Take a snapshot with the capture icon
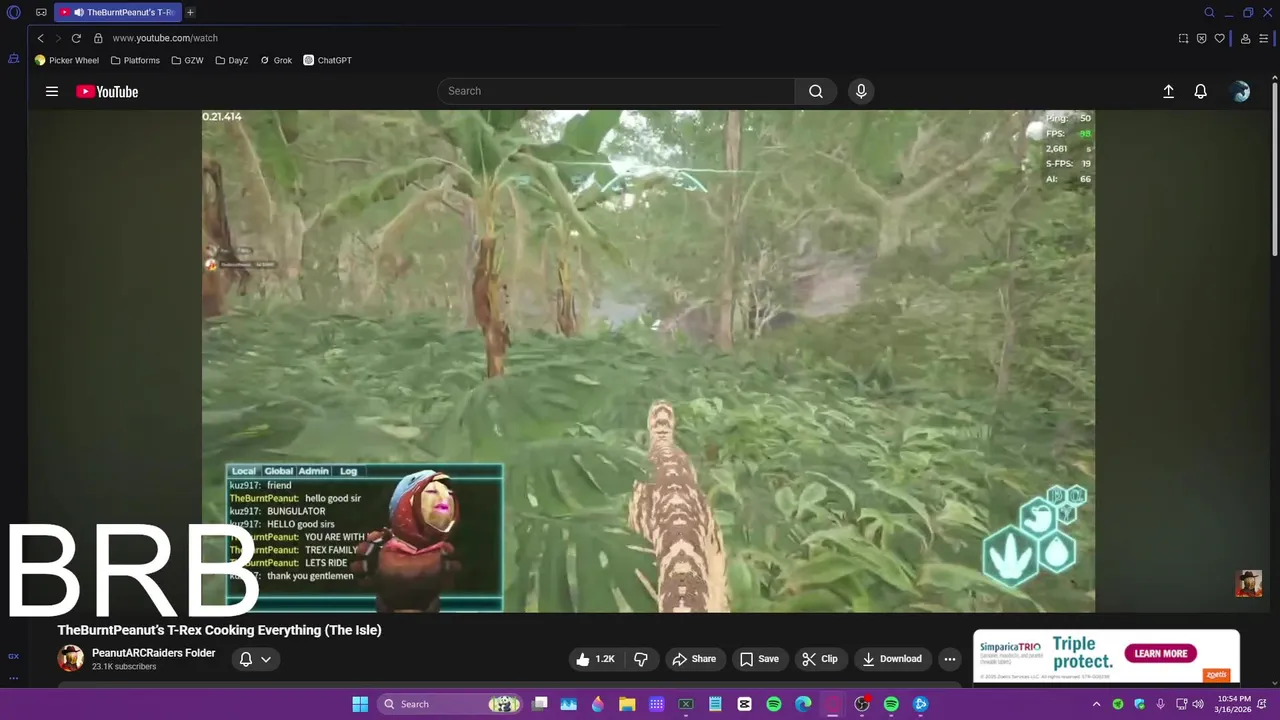The width and height of the screenshot is (1280, 720). point(1183,38)
